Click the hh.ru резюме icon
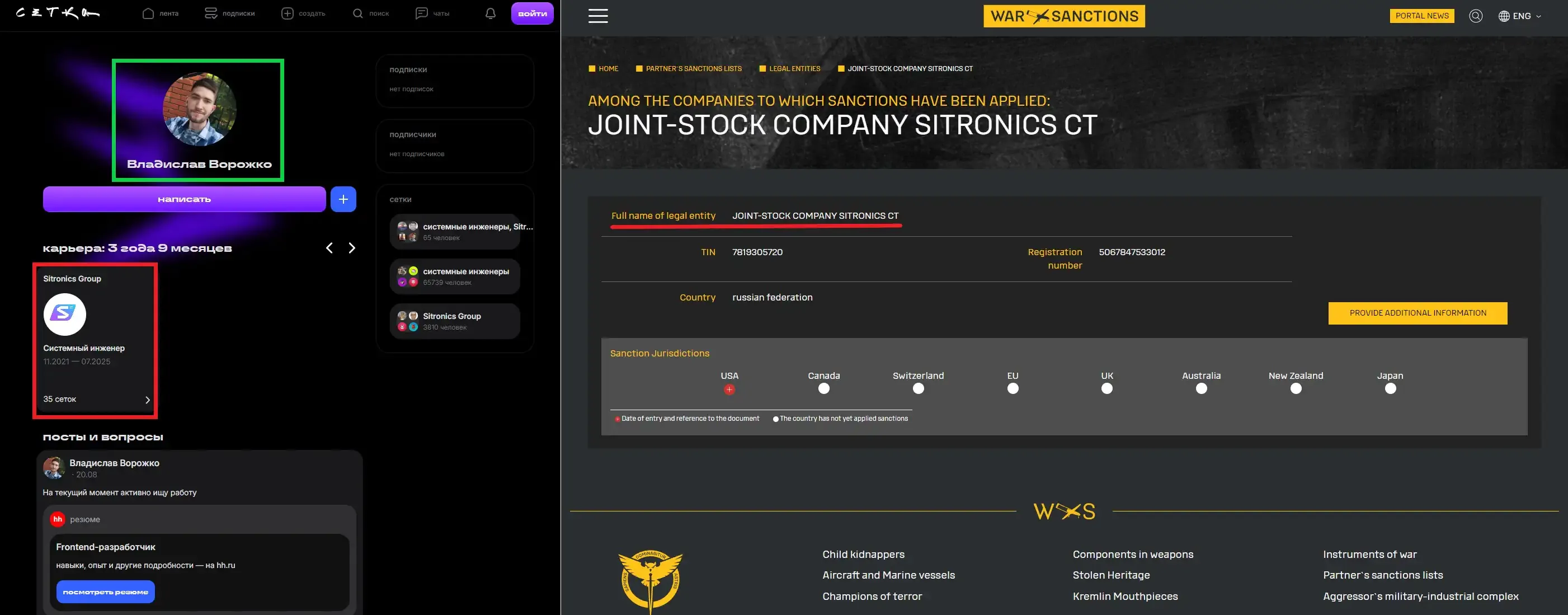This screenshot has height=615, width=1568. tap(58, 519)
